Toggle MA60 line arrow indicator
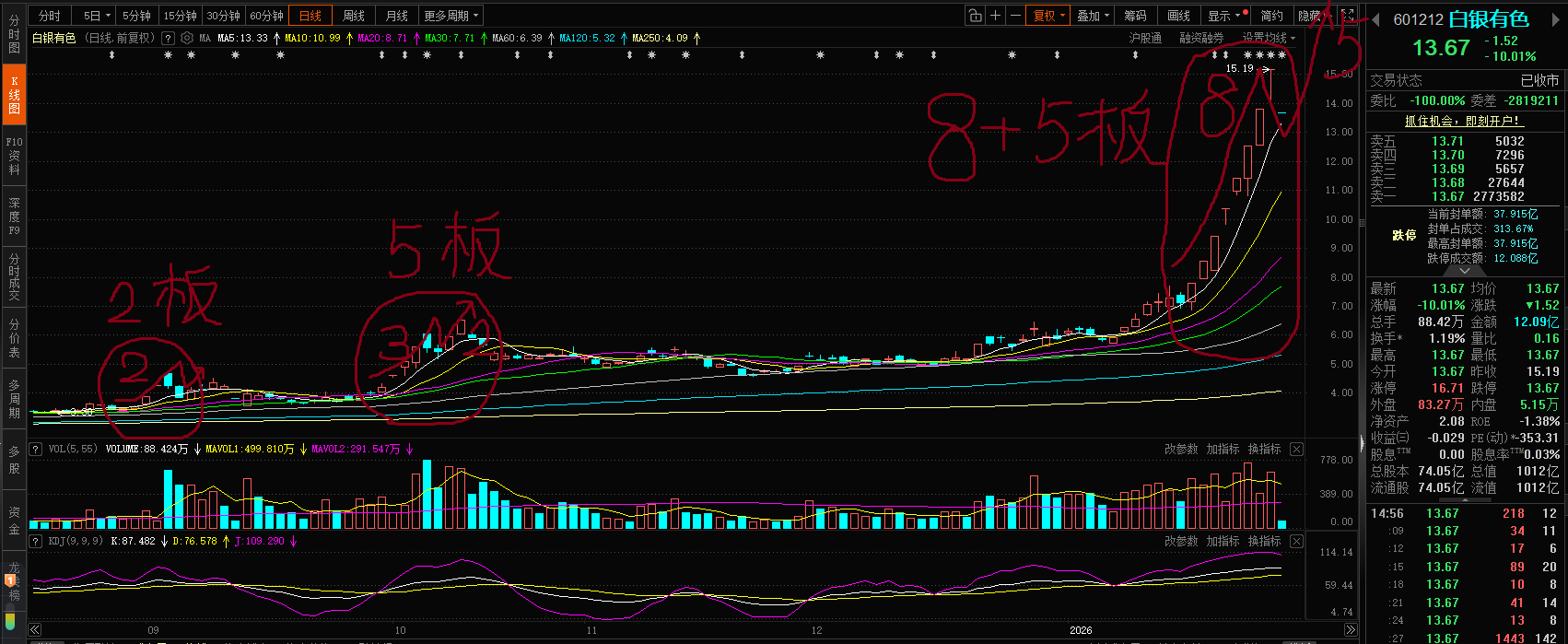1568x644 pixels. pos(551,38)
